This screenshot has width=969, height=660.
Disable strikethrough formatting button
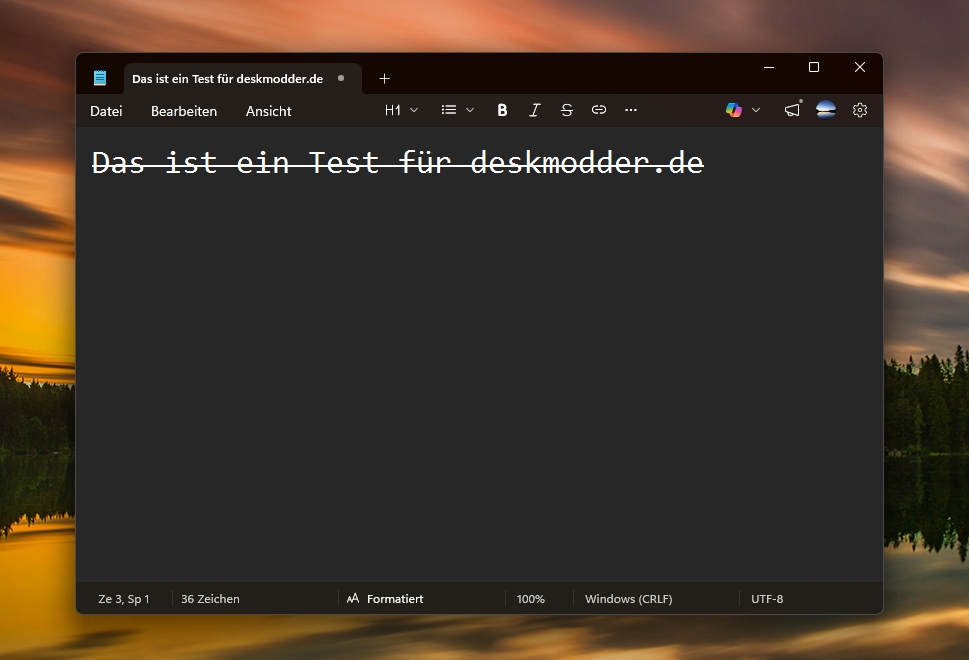567,110
